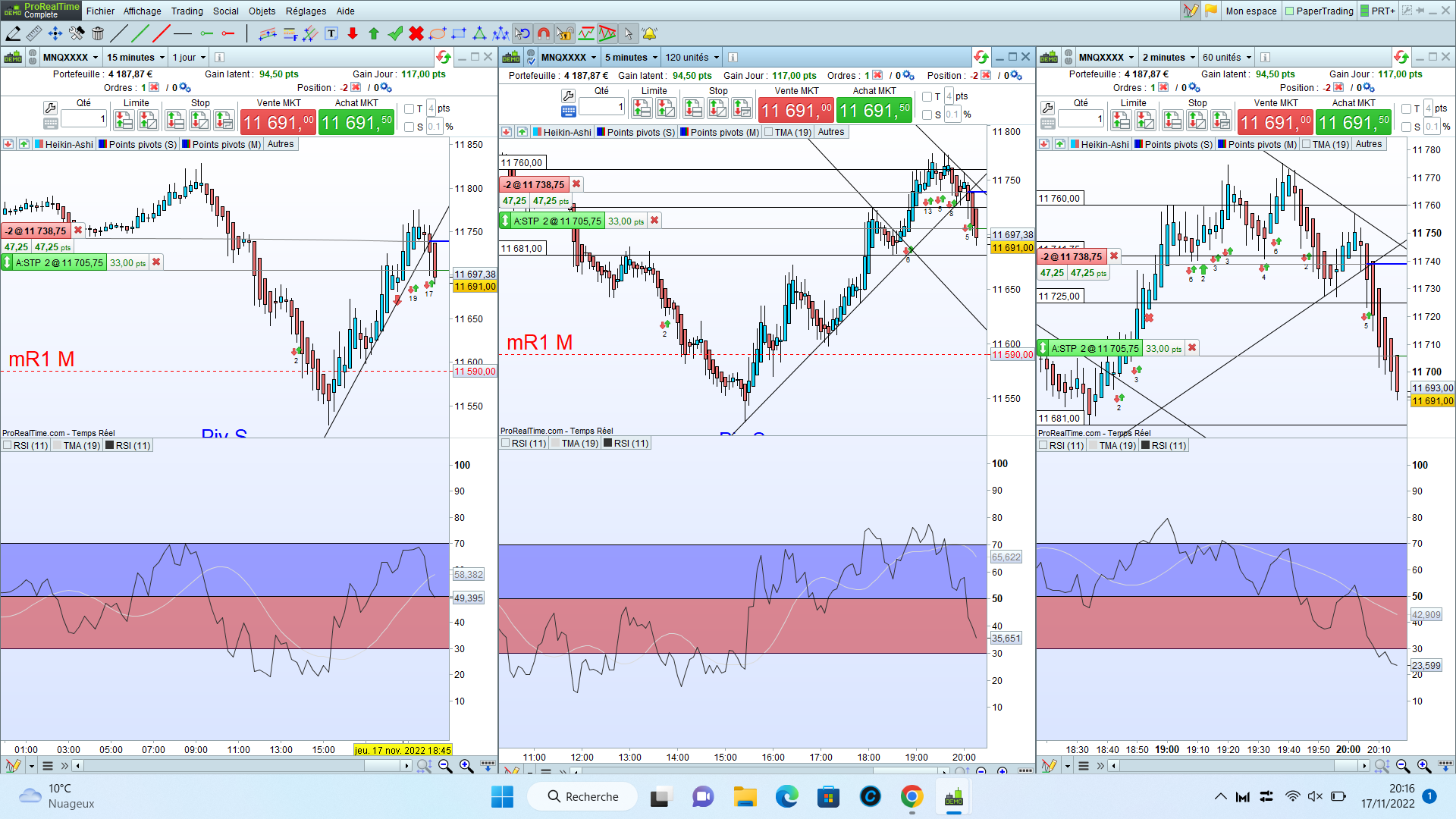Click the red Vente MKT button in left chart
Viewport: 1456px width, 819px height.
[278, 122]
